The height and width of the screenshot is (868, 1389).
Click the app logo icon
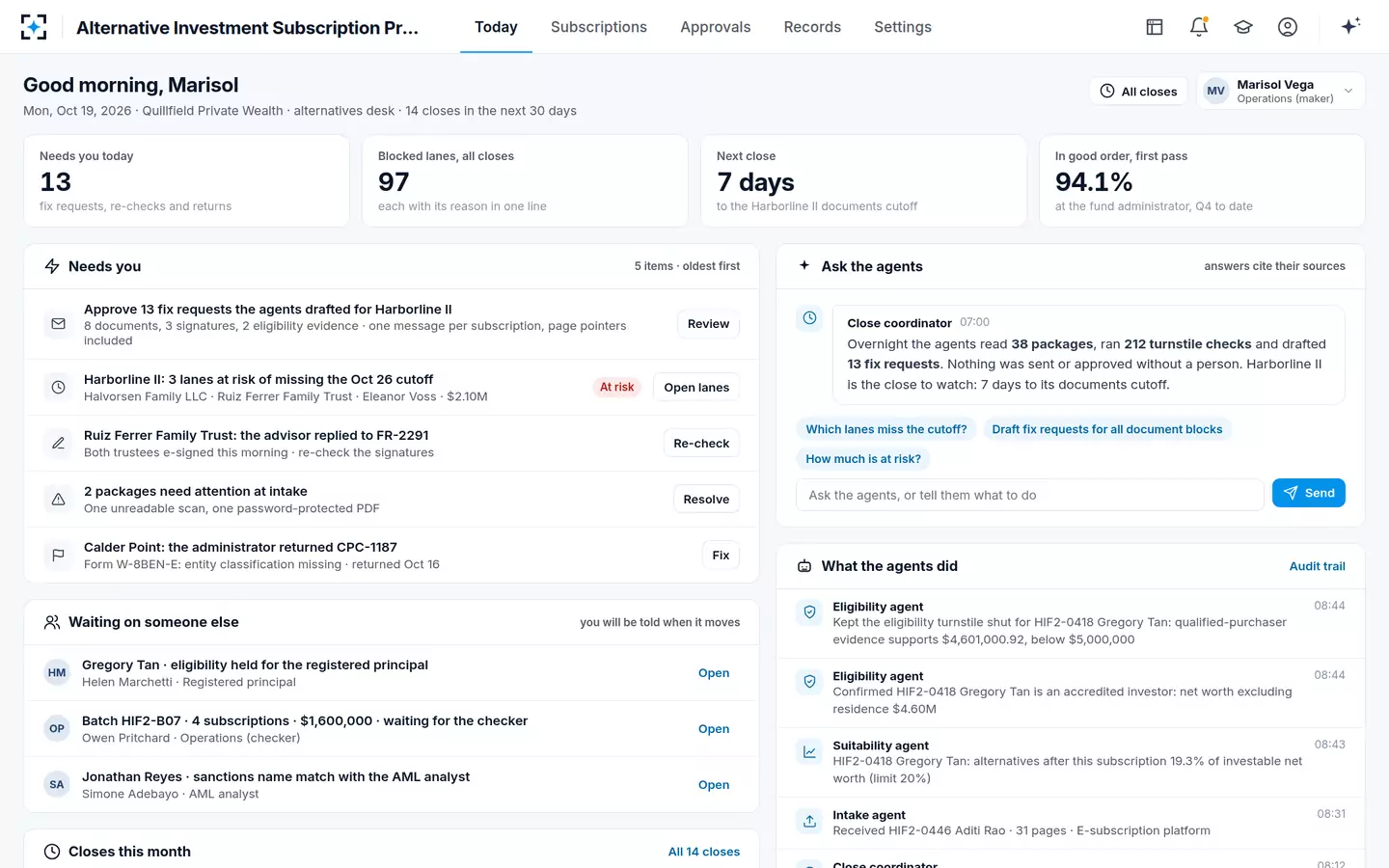point(34,27)
